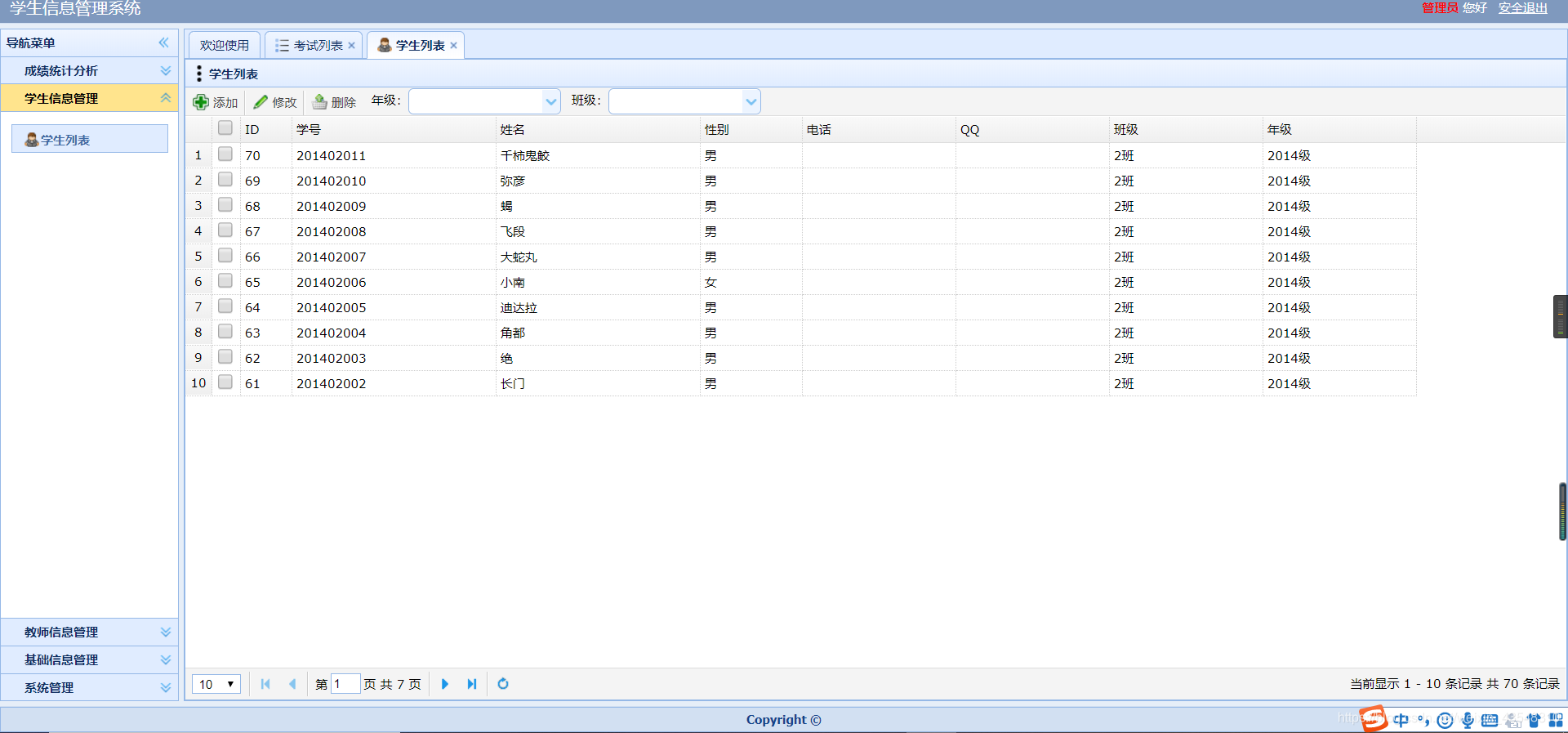Sort by the 性别 column header
Screen dimensions: 1568x733
click(x=751, y=129)
